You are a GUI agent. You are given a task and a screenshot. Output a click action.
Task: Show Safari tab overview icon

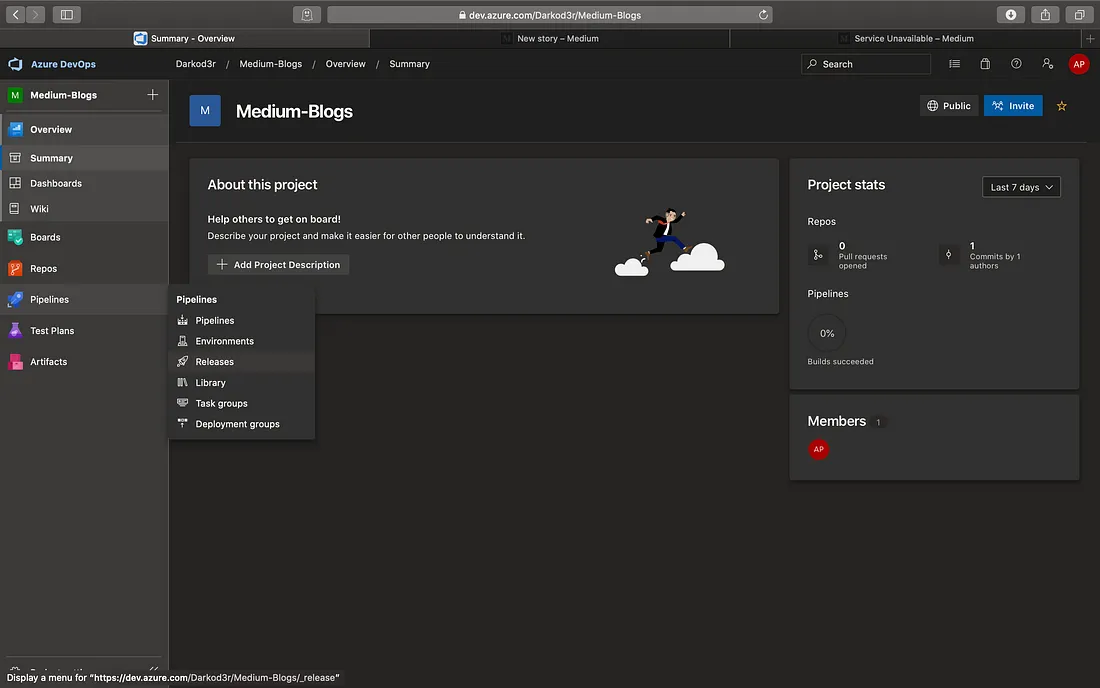[1079, 15]
